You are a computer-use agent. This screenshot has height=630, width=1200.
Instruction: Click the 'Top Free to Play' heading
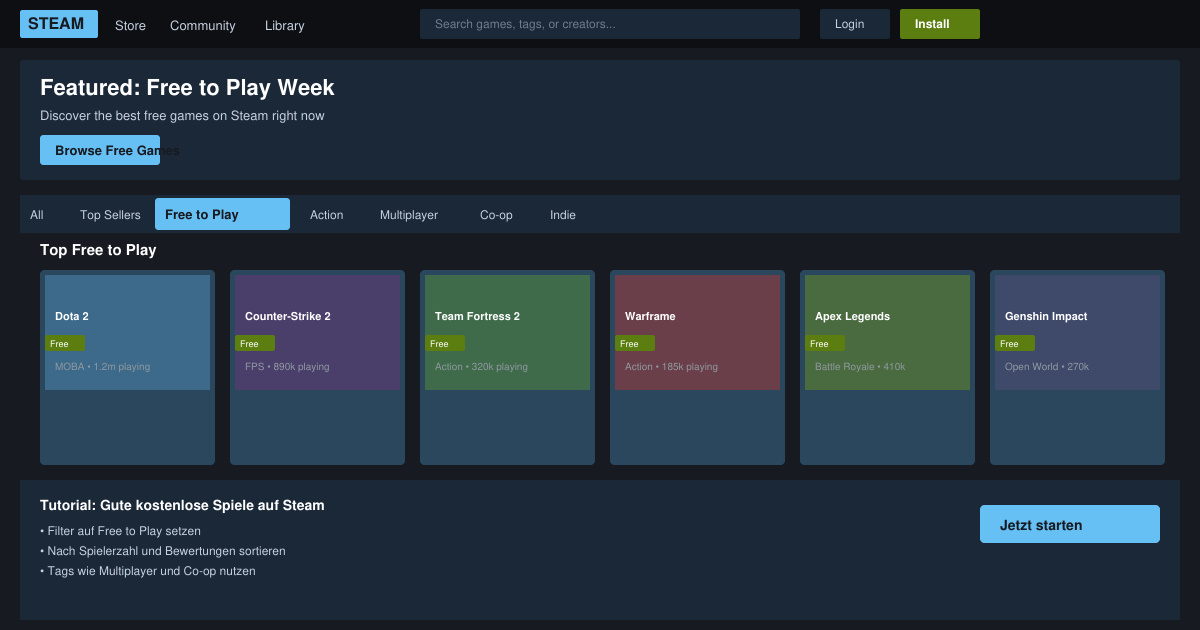tap(98, 250)
